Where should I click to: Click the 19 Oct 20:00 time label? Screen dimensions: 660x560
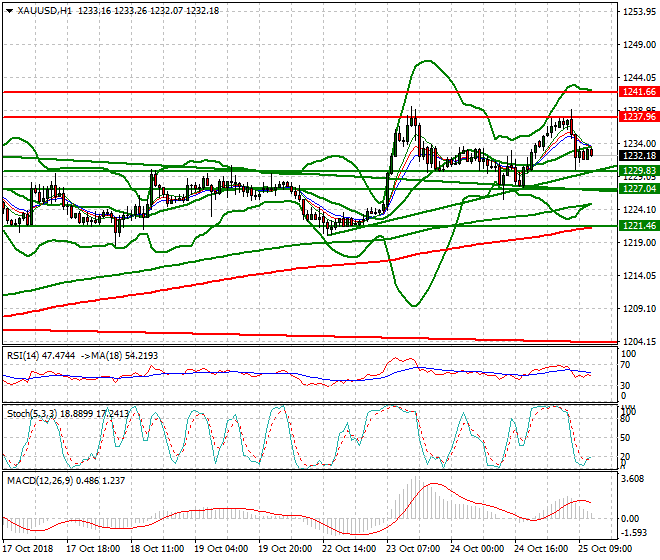(285, 549)
